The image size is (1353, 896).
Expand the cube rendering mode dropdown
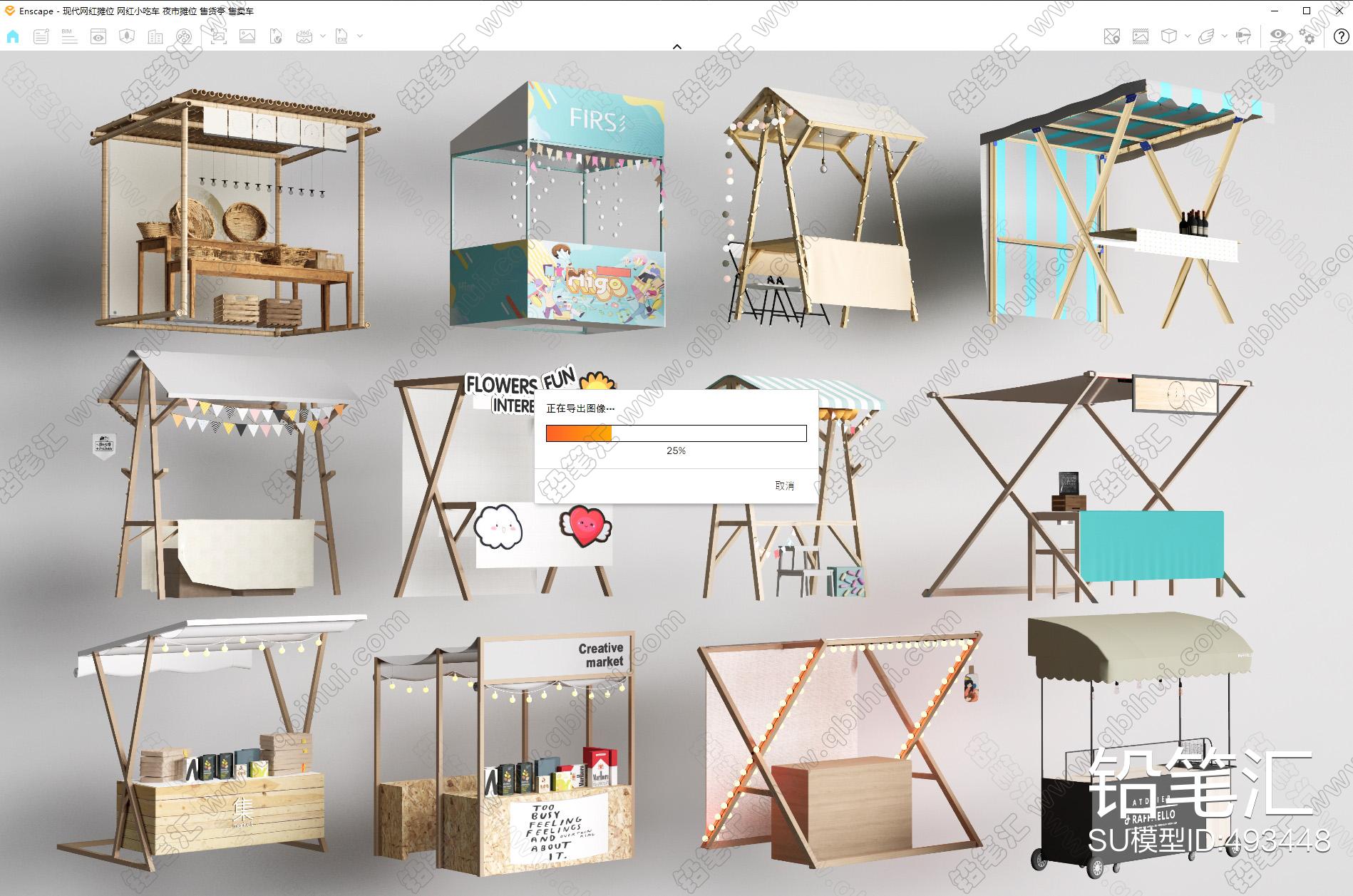click(x=1187, y=36)
